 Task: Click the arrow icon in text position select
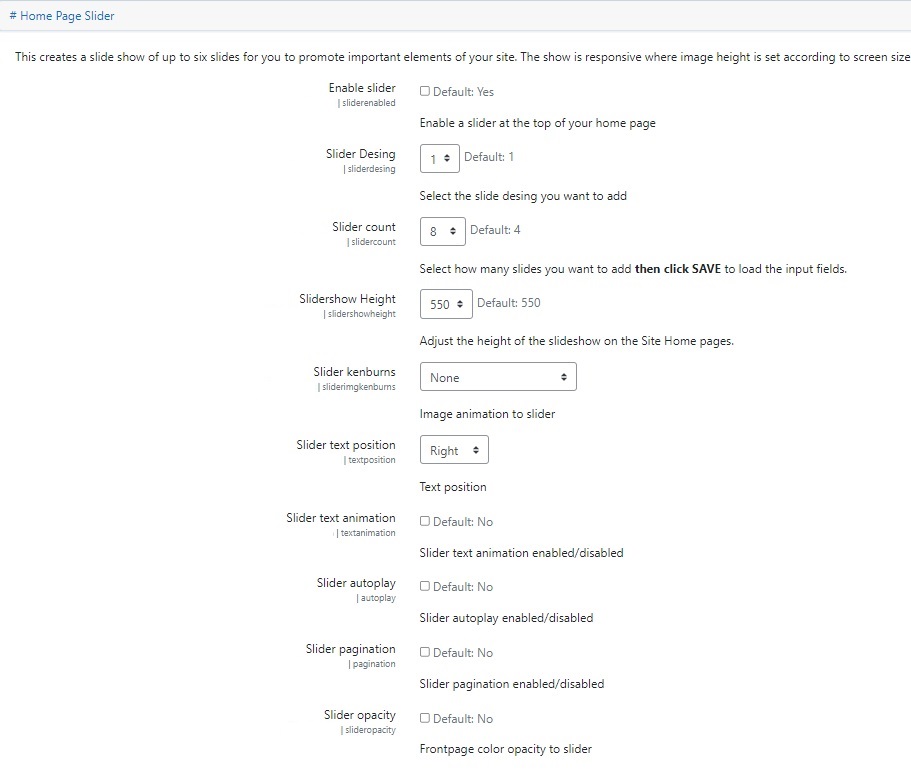(476, 450)
